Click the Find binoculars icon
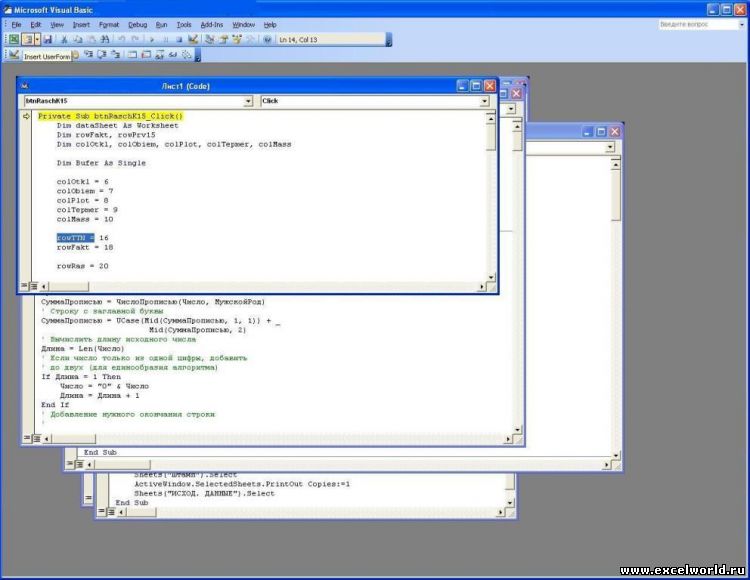 tap(104, 39)
